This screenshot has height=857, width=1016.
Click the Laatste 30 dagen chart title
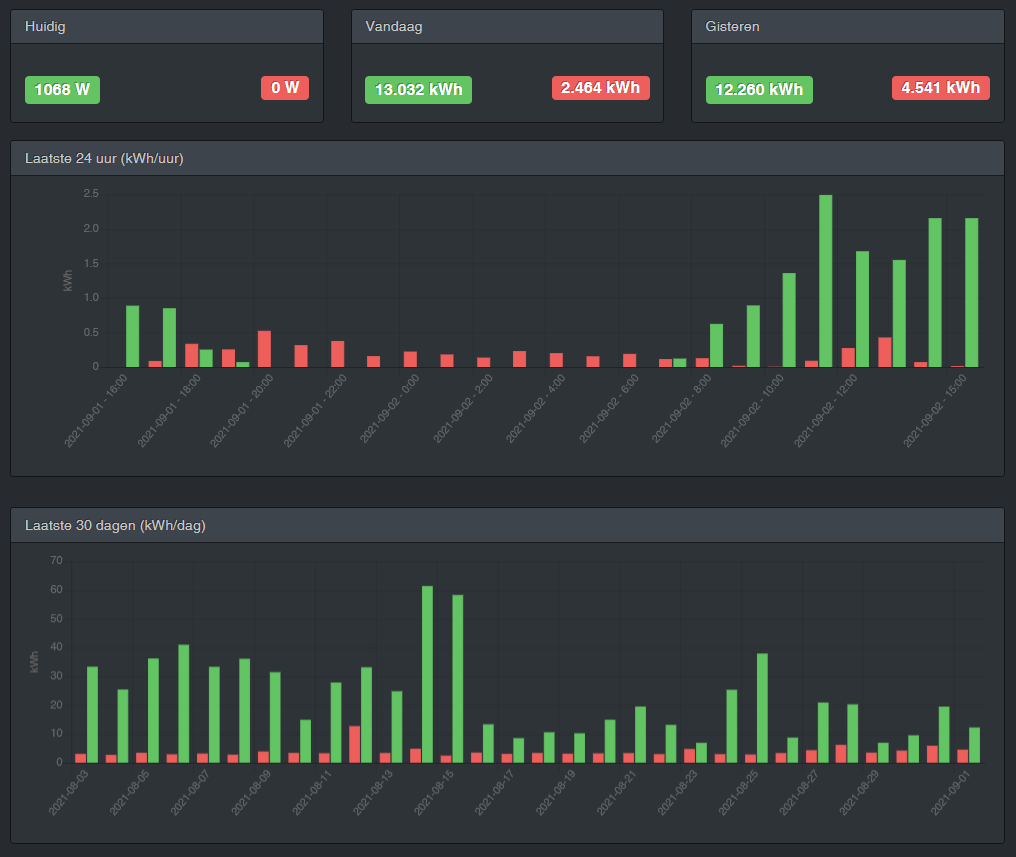point(115,525)
